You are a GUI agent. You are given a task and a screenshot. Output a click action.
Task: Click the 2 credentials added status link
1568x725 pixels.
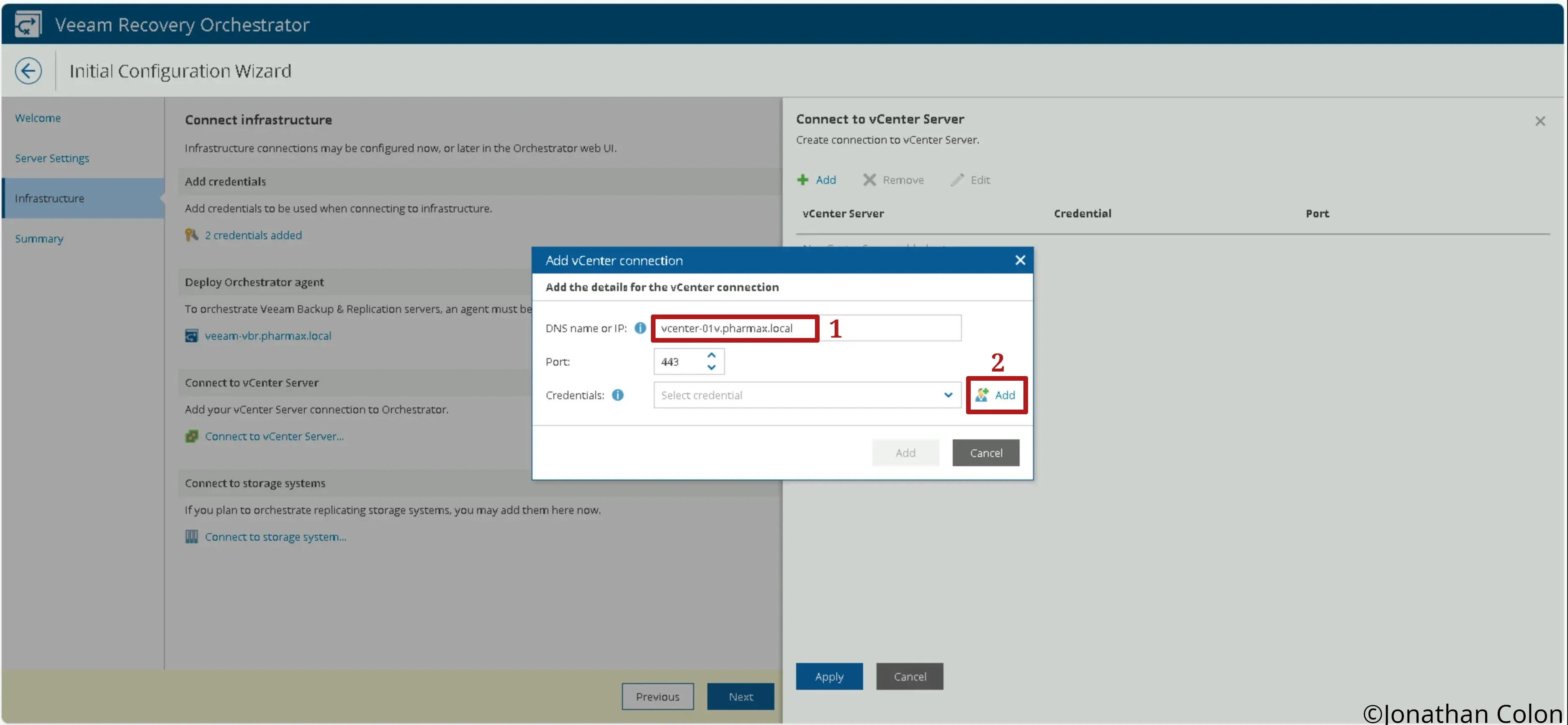253,234
